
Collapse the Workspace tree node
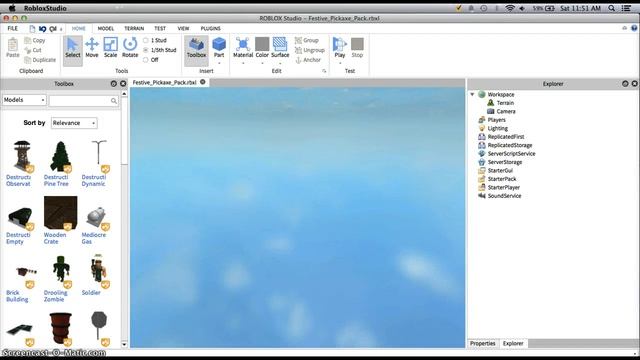tap(472, 94)
